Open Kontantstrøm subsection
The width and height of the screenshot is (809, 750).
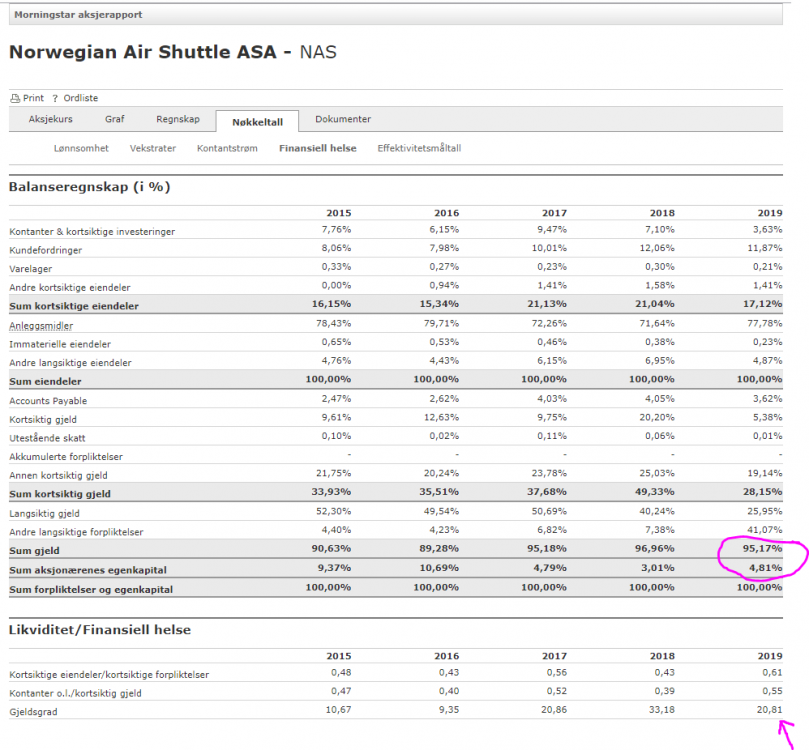(227, 149)
